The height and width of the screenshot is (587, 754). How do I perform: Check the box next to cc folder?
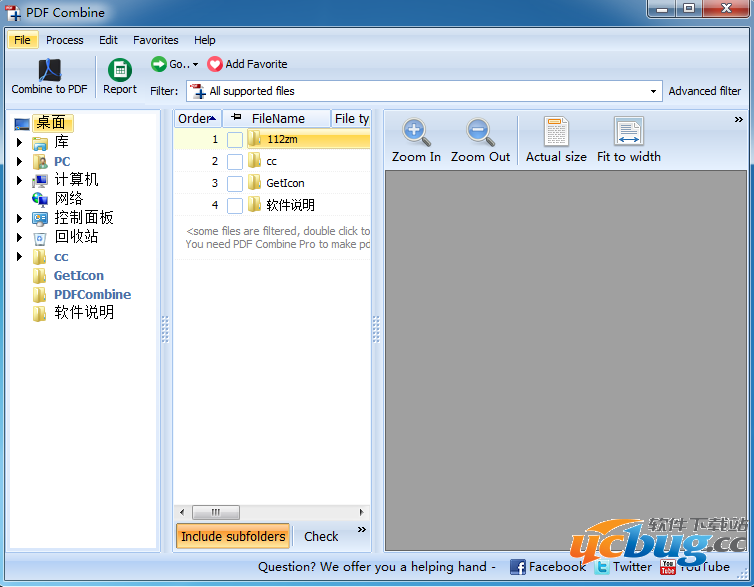pyautogui.click(x=235, y=162)
